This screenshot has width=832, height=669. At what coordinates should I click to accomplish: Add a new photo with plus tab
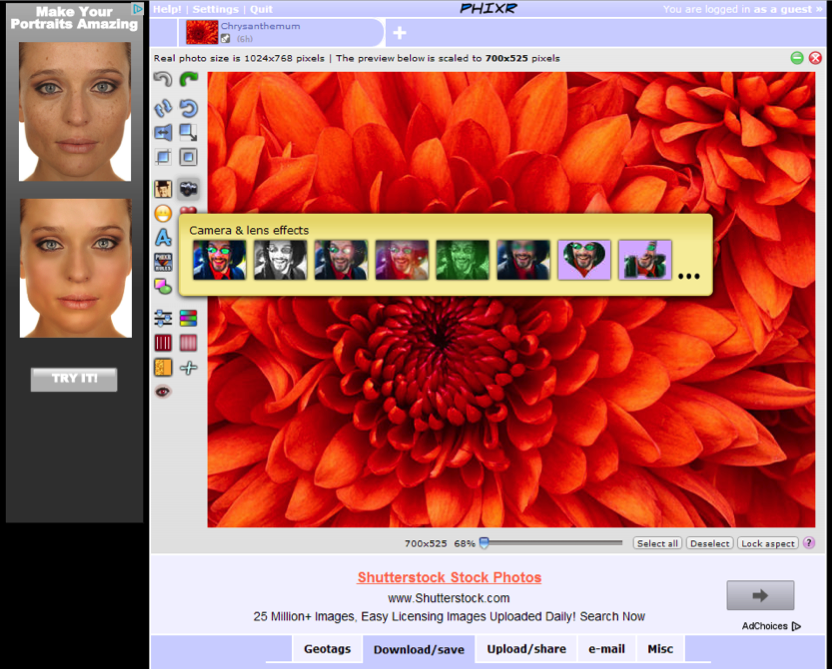(399, 33)
